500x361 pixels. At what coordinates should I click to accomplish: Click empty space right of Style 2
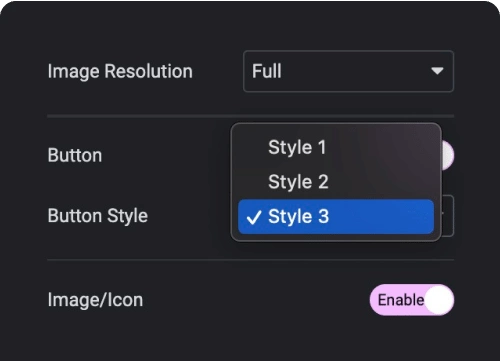pos(382,182)
